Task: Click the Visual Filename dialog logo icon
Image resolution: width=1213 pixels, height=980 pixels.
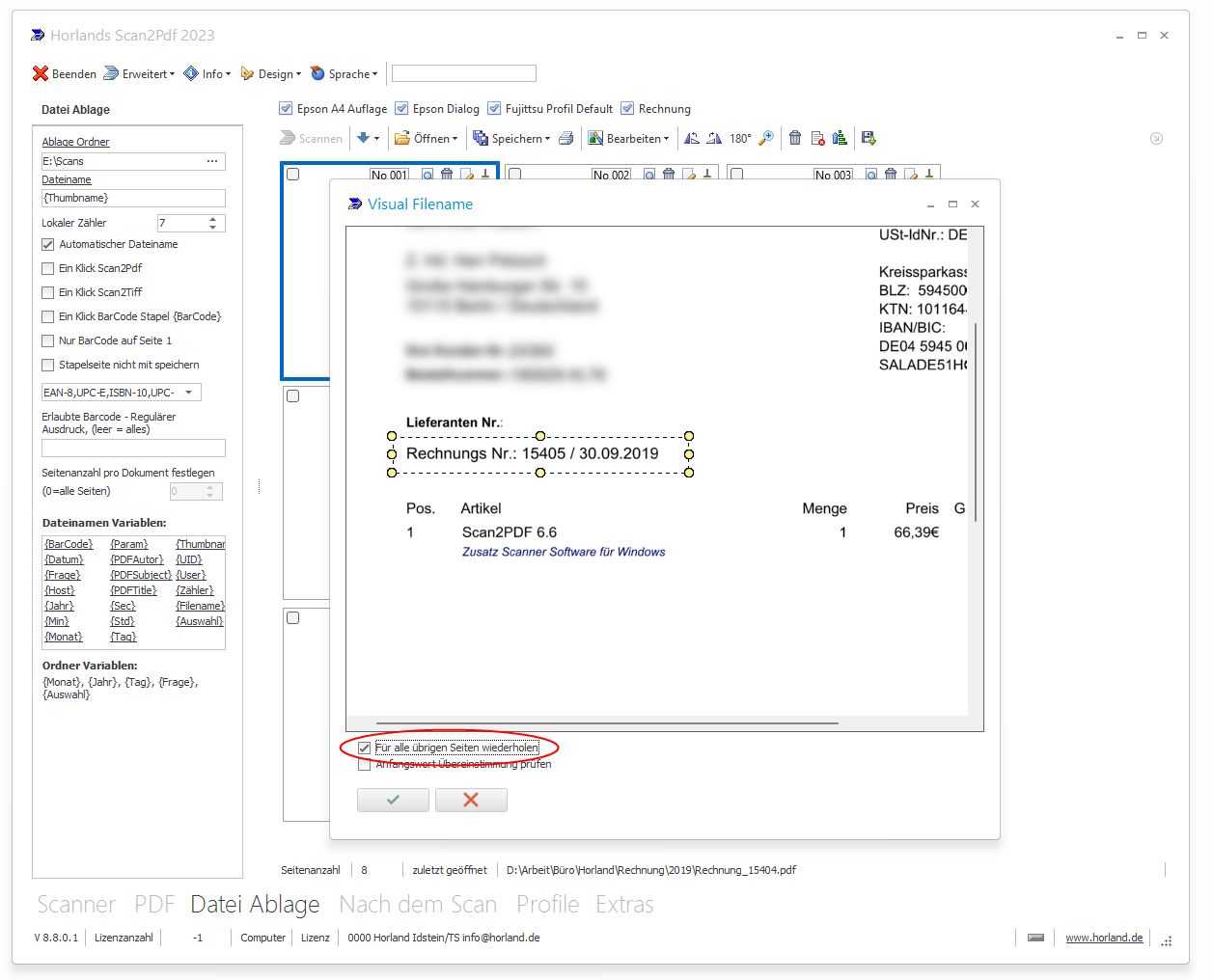Action: [x=354, y=204]
